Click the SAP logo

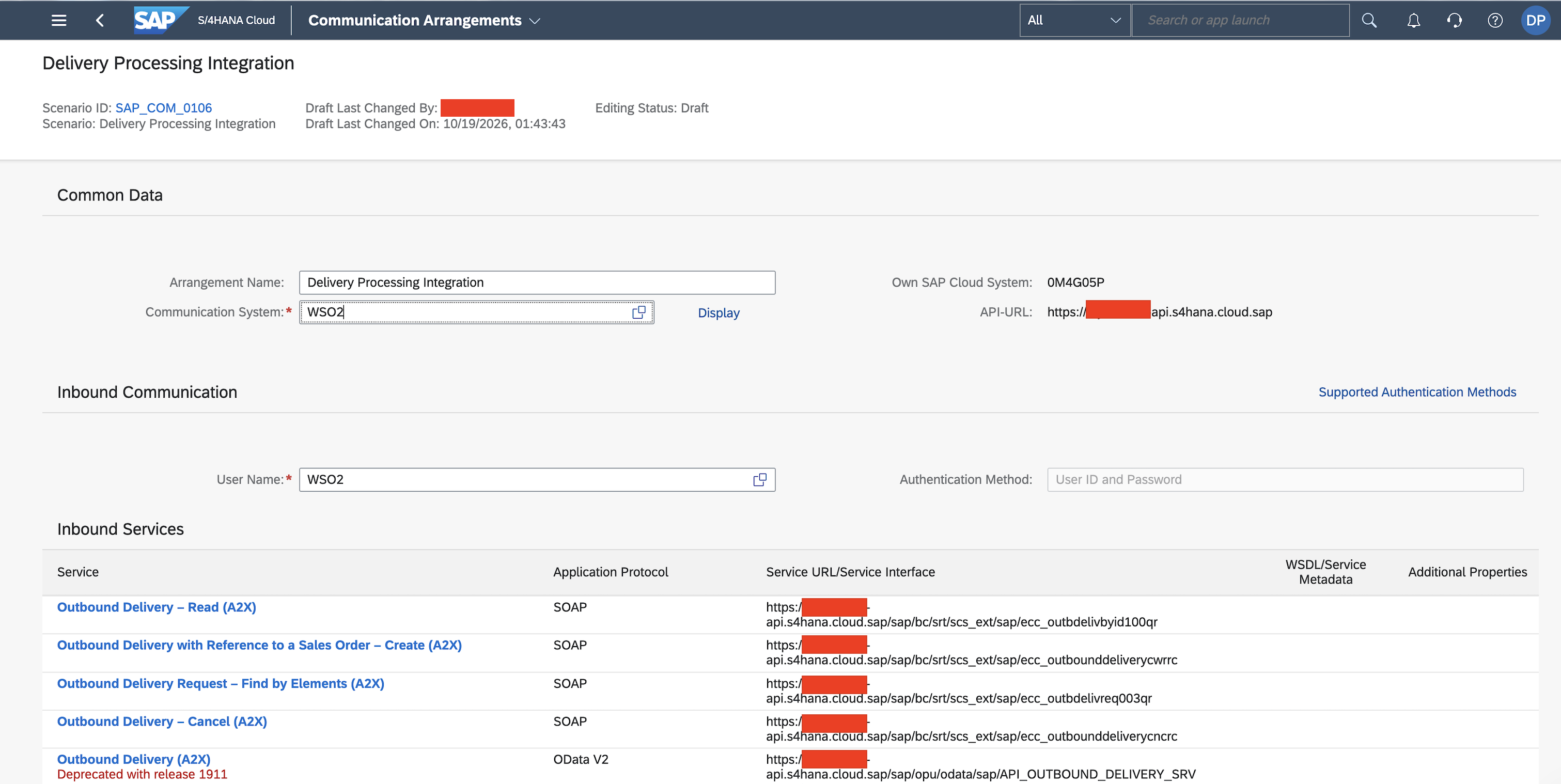(x=161, y=20)
